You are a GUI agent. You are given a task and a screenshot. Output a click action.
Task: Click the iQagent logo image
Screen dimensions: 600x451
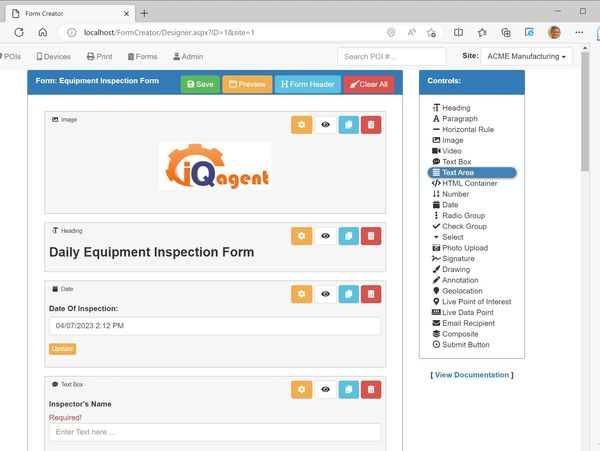coord(215,166)
